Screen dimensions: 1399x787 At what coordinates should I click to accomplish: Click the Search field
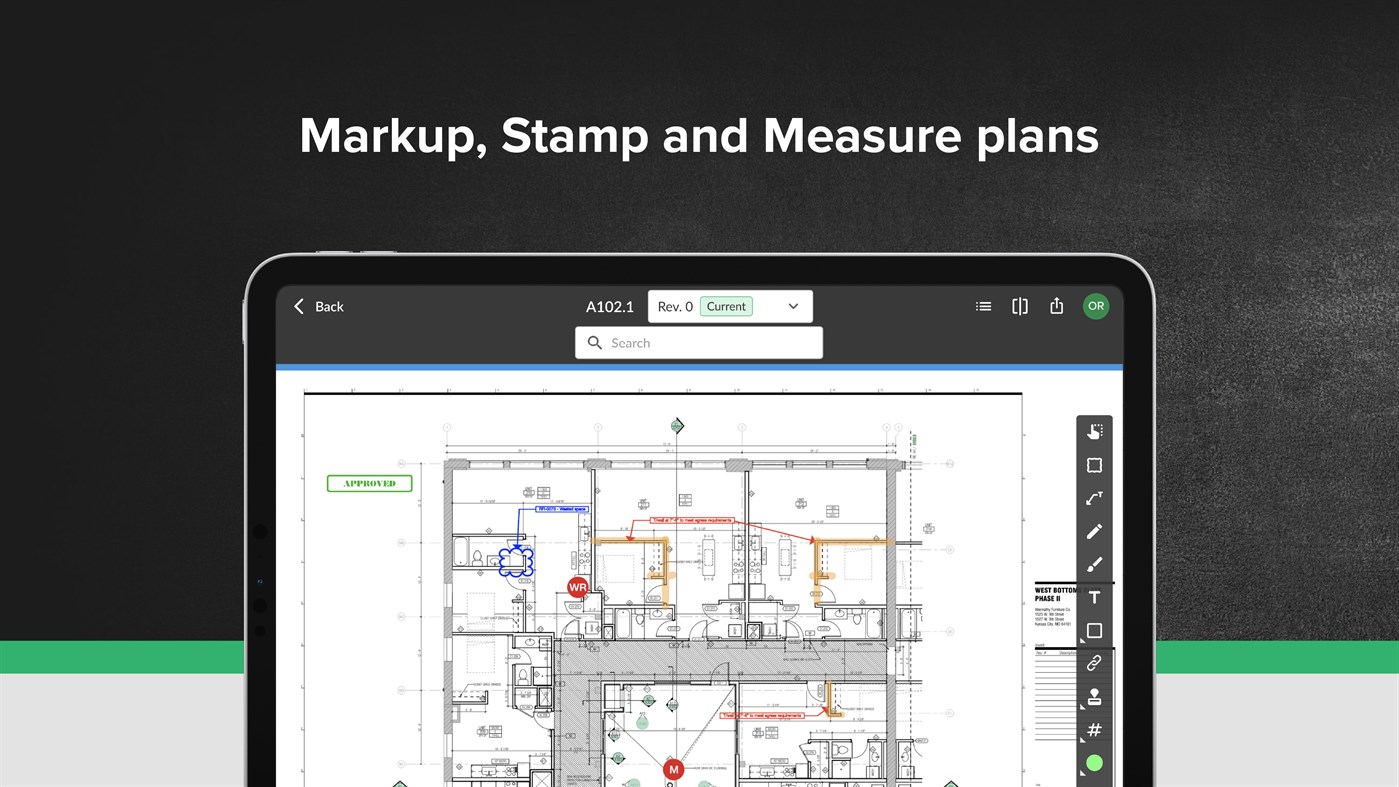tap(698, 342)
